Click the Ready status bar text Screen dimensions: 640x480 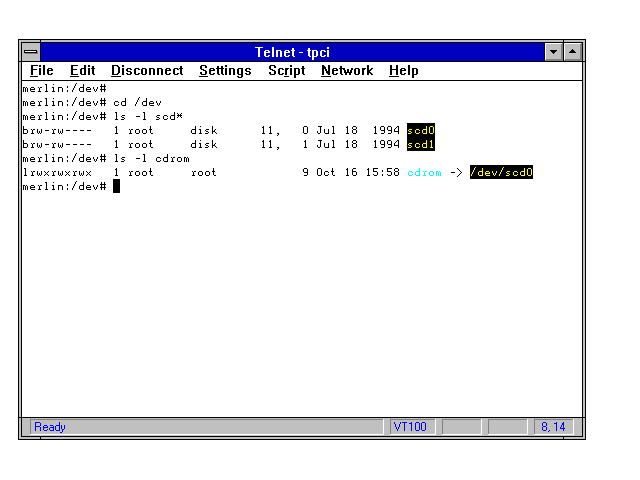click(50, 427)
